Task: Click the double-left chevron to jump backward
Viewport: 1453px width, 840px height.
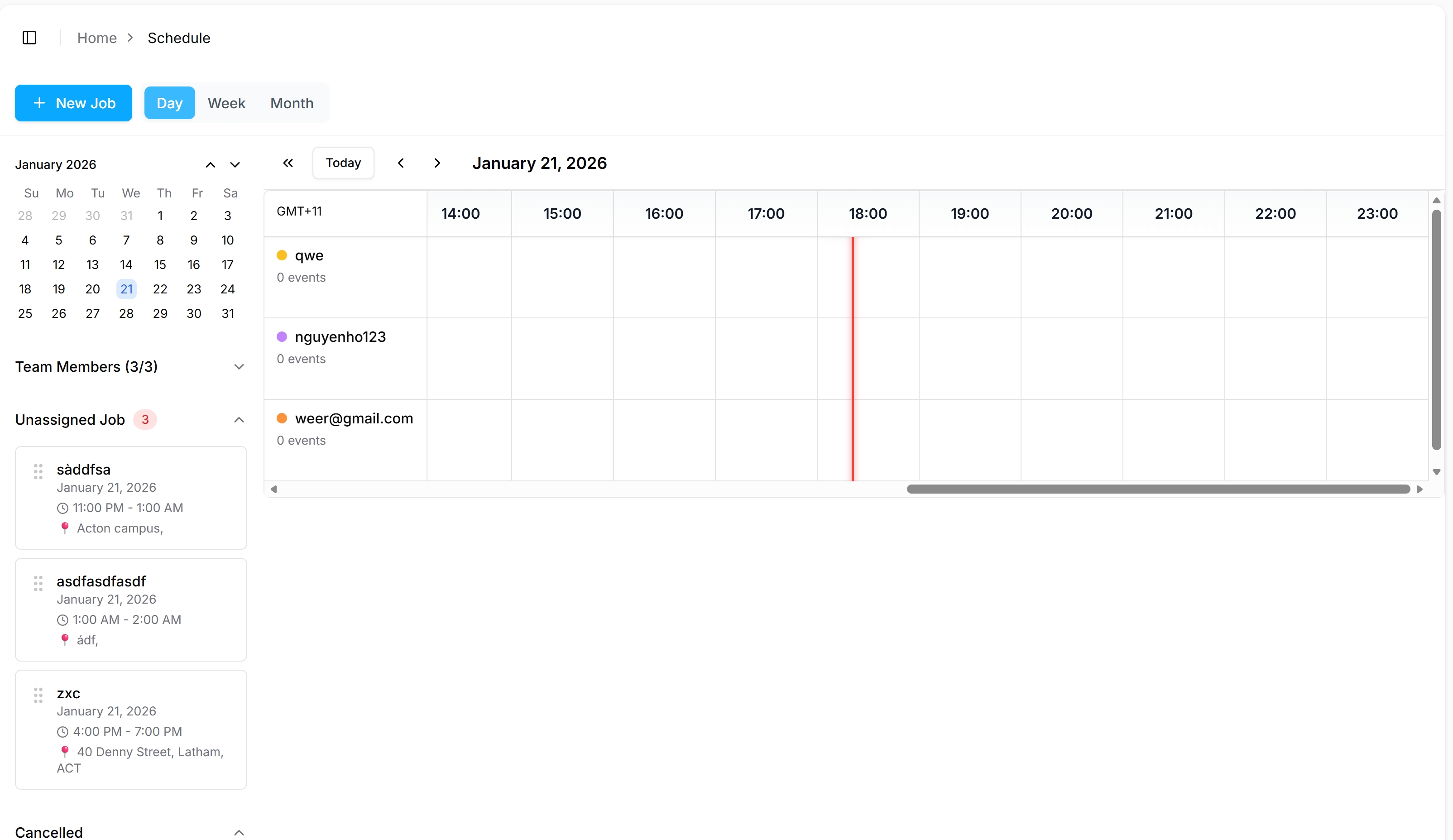Action: click(288, 163)
